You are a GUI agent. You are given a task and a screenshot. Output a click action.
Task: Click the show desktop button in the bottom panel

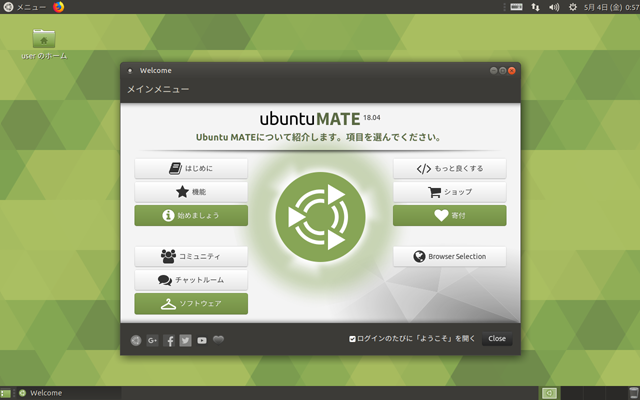click(x=6, y=393)
